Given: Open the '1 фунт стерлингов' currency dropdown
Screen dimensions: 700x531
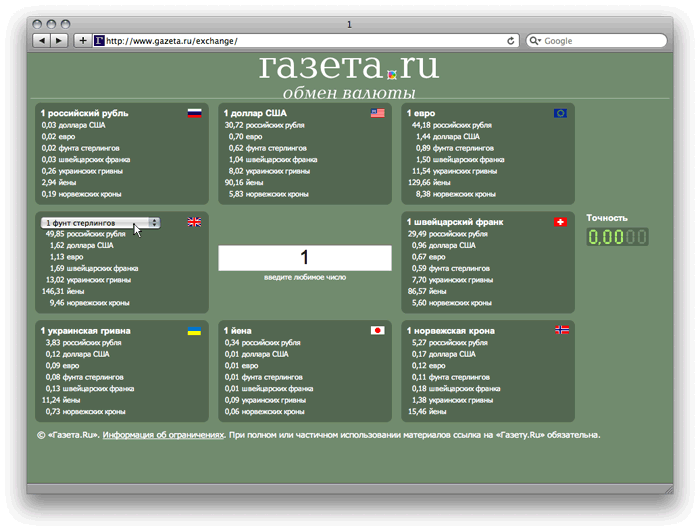Looking at the screenshot, I should [100, 222].
